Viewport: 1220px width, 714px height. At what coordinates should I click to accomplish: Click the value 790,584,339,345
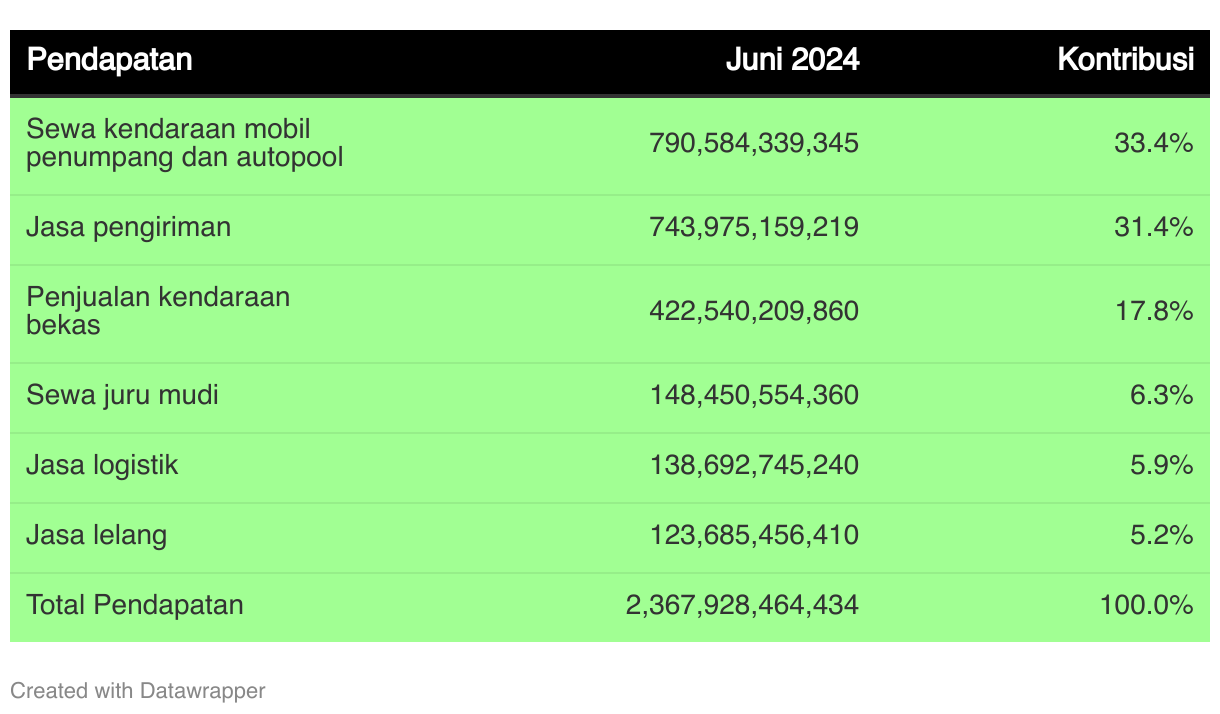[x=754, y=143]
